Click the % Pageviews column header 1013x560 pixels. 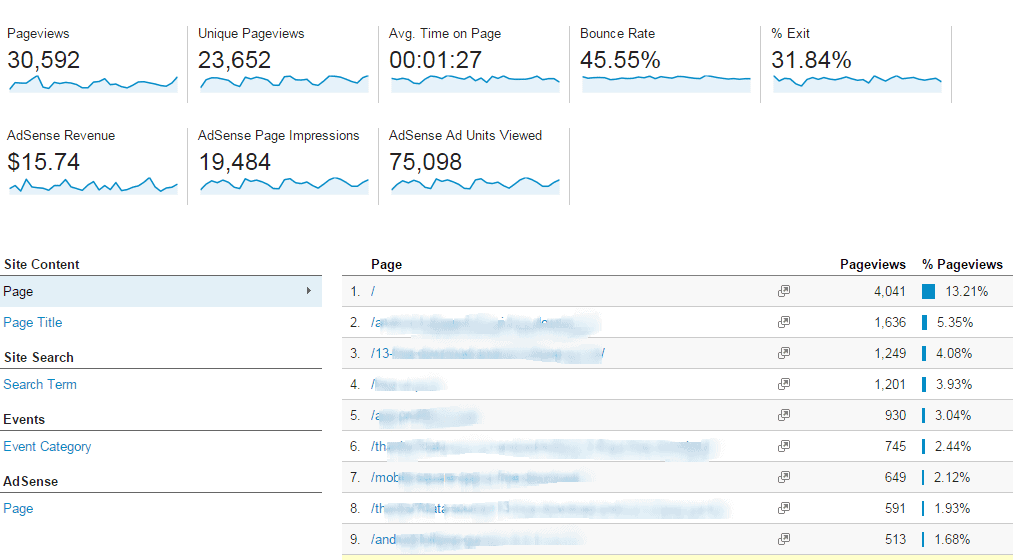point(962,265)
